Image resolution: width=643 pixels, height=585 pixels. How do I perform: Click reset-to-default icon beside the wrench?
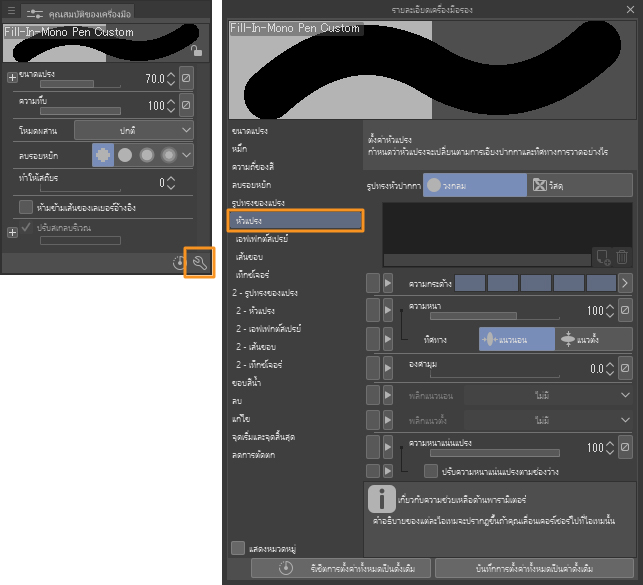coord(178,263)
